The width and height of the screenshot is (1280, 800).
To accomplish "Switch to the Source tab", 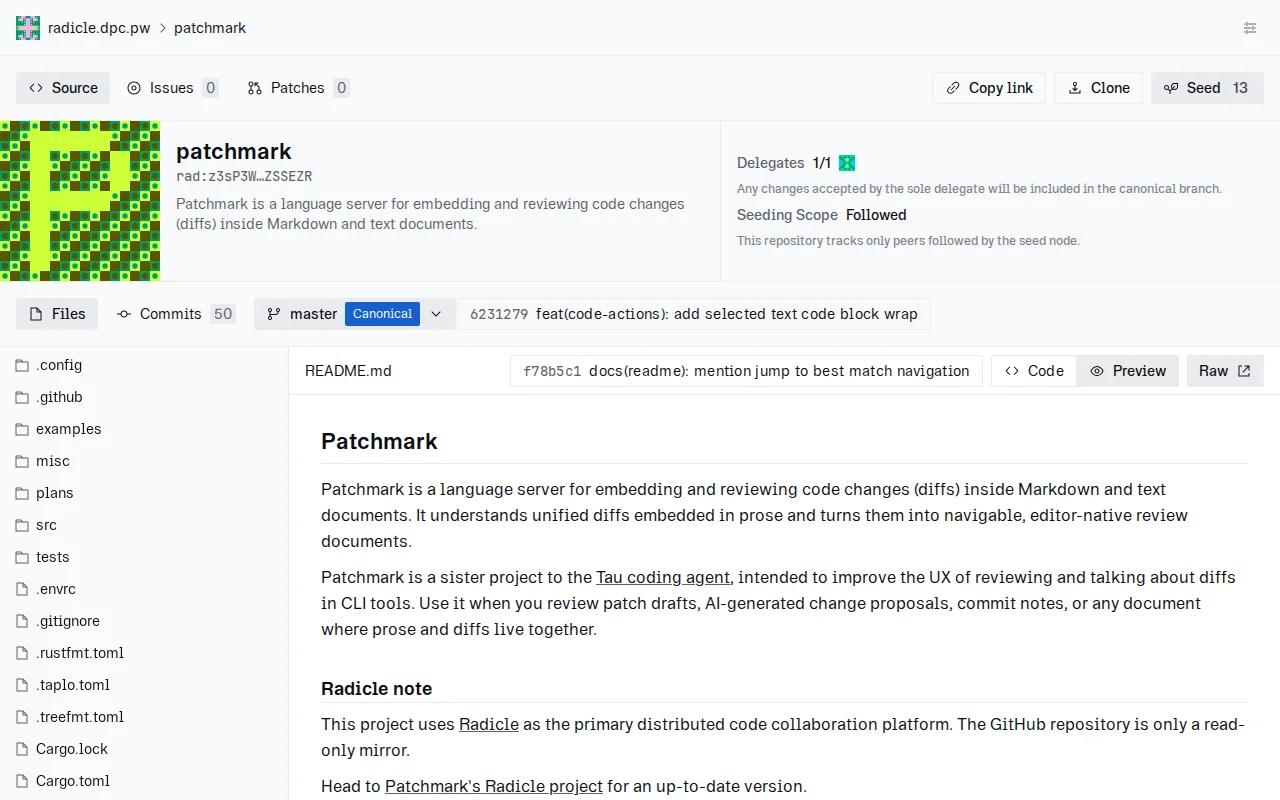I will [x=63, y=88].
